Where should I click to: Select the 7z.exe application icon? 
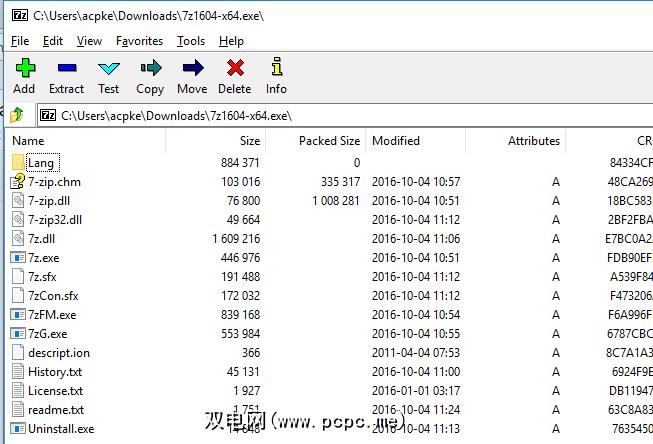click(18, 258)
